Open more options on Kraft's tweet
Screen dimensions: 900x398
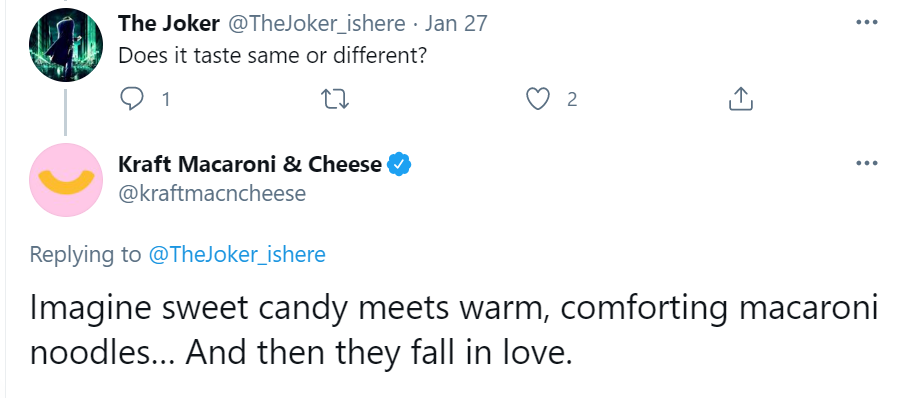click(867, 164)
